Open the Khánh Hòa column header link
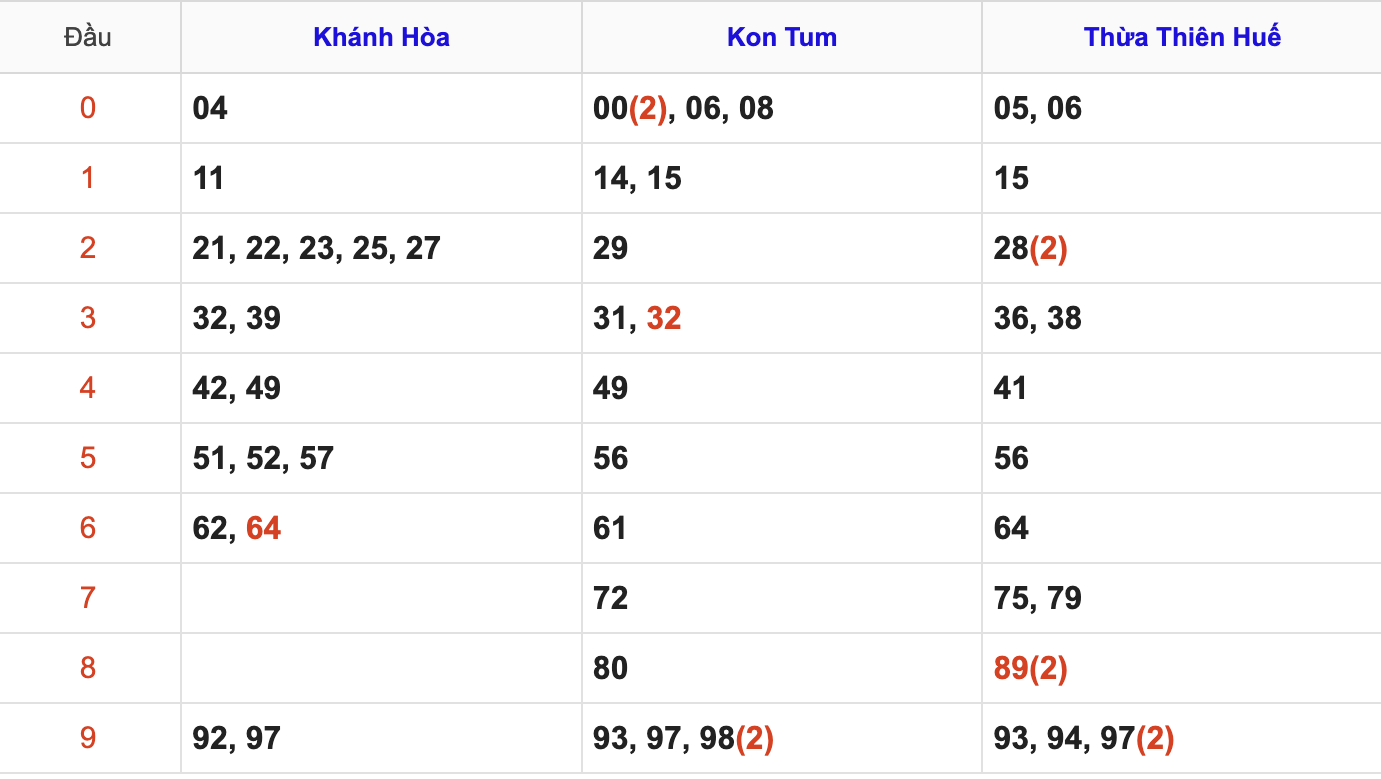Viewport: 1381px width, 779px height. pos(381,38)
